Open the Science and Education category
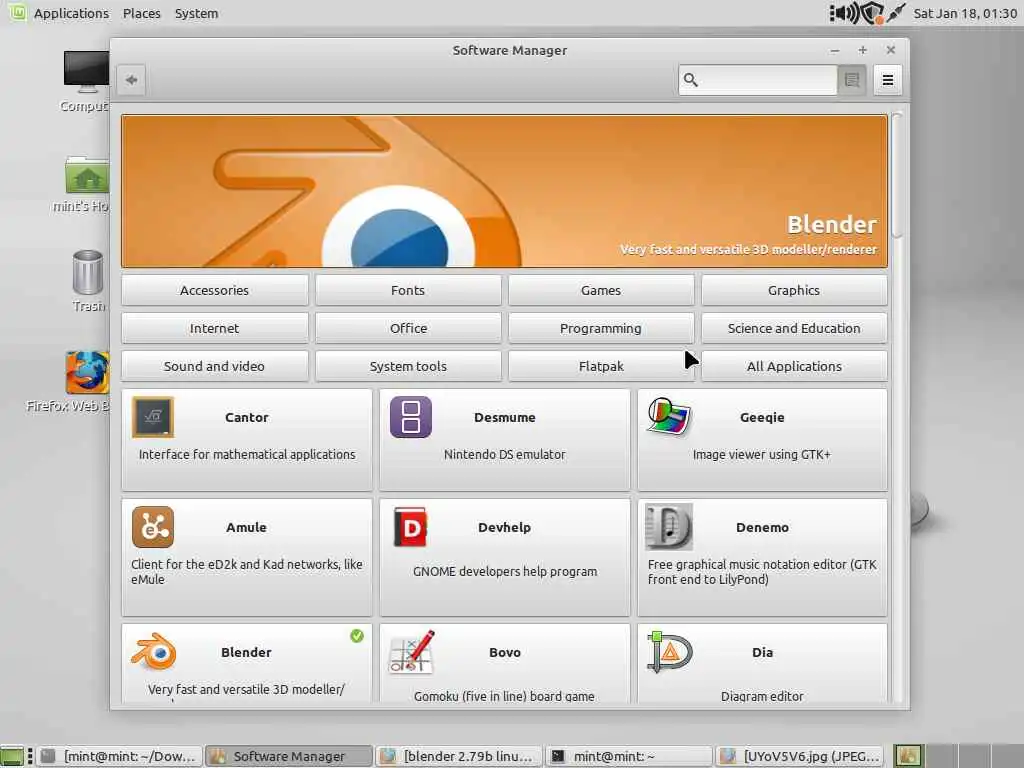Viewport: 1024px width, 768px height. (x=794, y=328)
